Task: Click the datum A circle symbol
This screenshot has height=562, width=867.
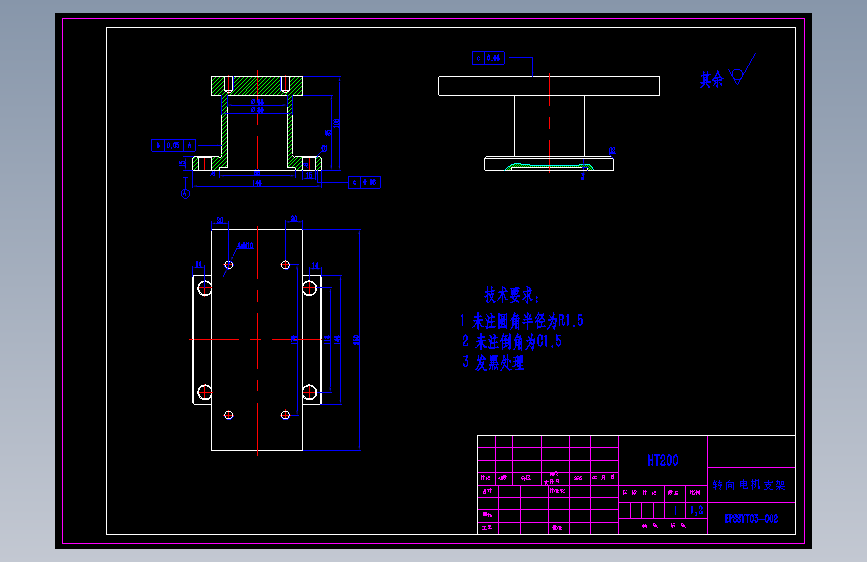Action: pos(186,194)
